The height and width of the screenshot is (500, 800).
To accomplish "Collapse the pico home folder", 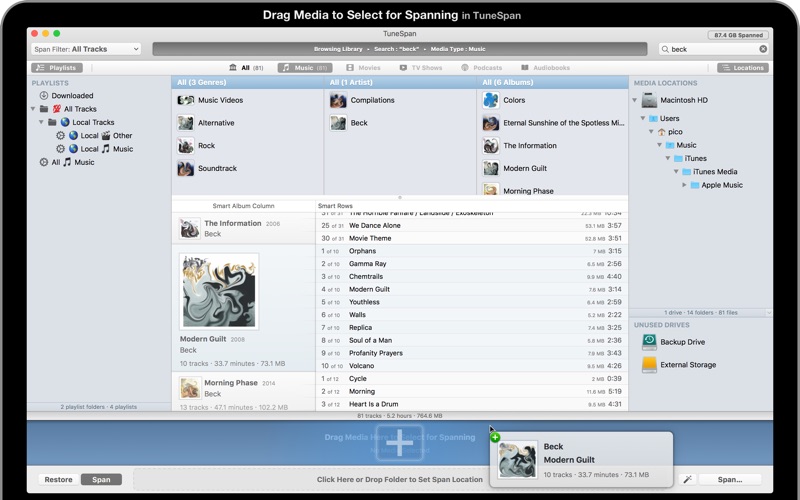I will [651, 132].
